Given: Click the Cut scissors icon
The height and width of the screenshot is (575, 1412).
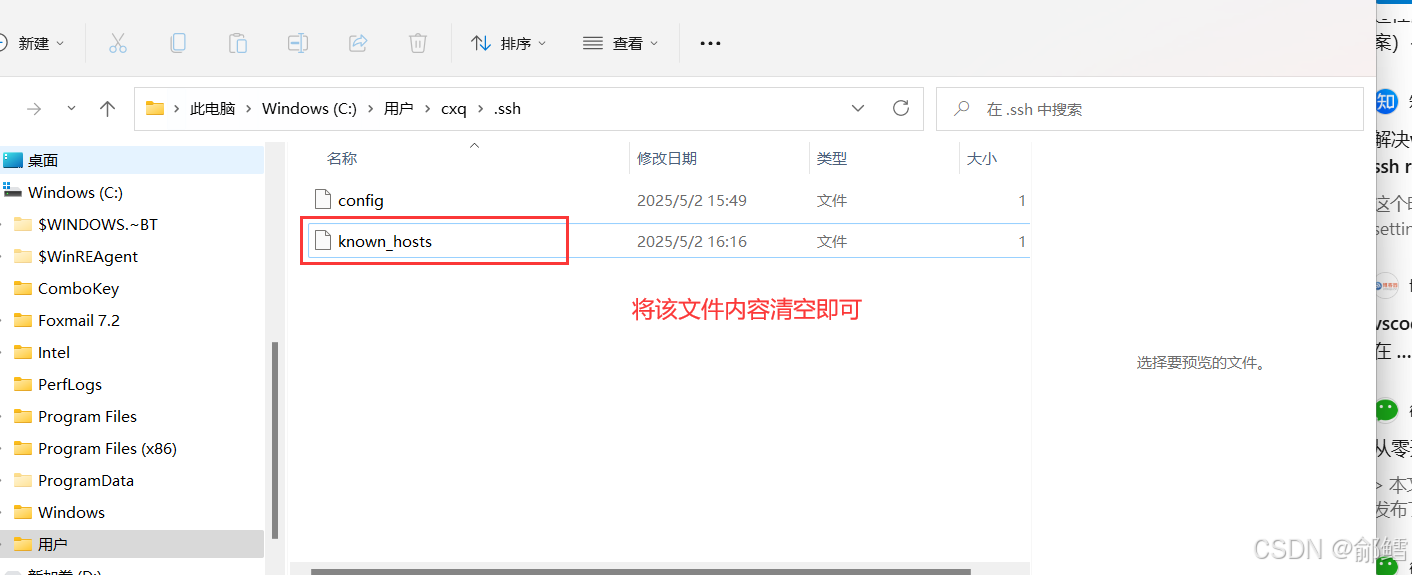Looking at the screenshot, I should tap(118, 43).
